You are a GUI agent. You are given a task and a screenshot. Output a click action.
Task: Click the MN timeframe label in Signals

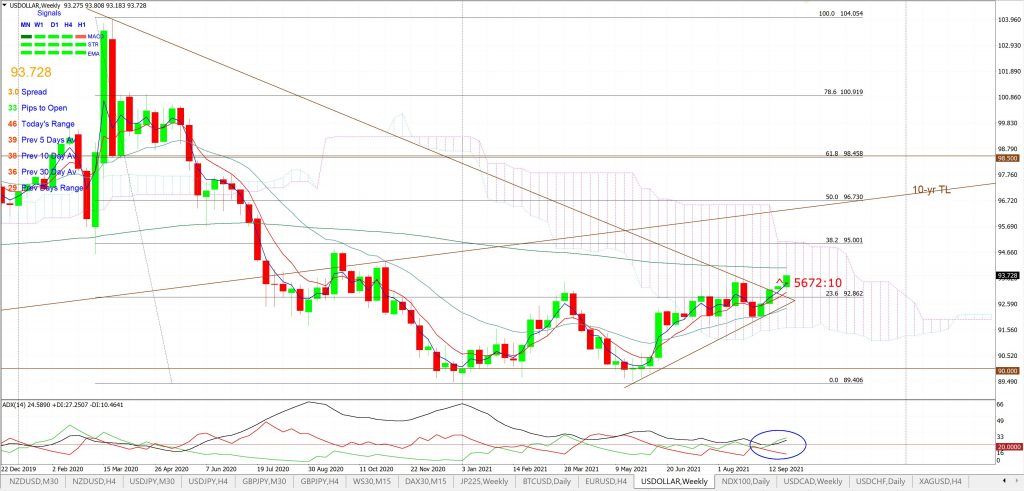[x=25, y=24]
